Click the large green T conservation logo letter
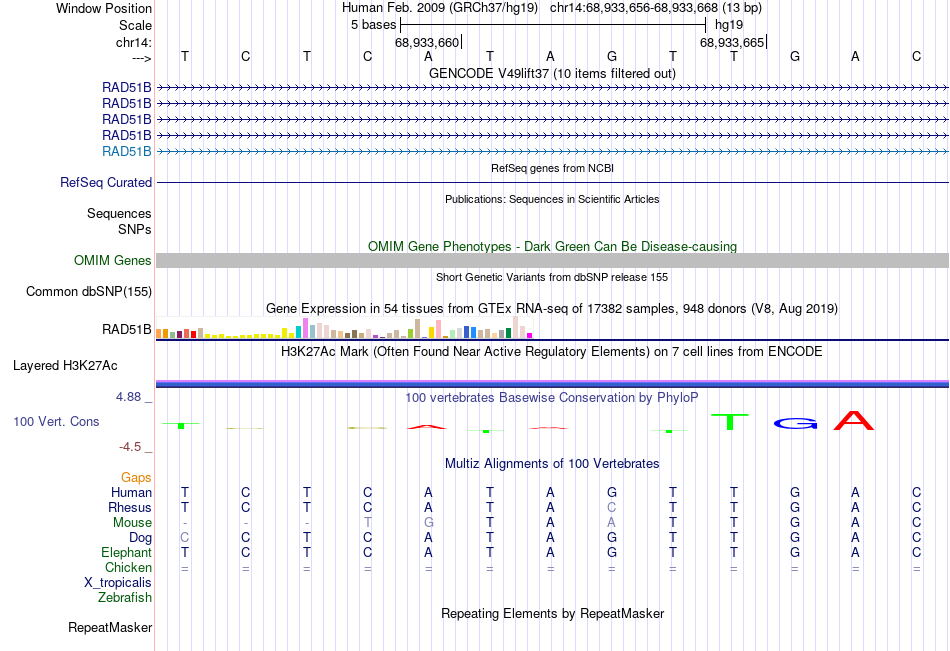Viewport: 950px width, 651px height. pos(730,422)
